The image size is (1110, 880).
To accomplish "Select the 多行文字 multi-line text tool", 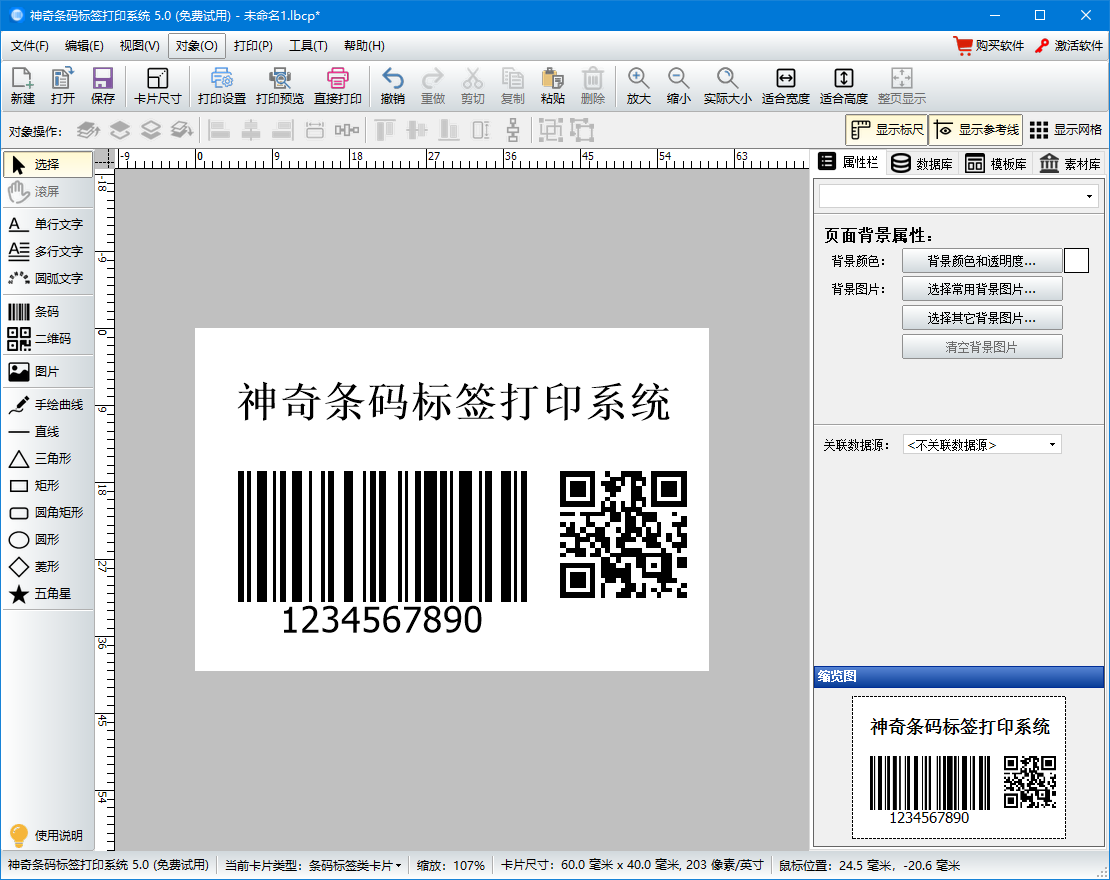I will (x=47, y=251).
